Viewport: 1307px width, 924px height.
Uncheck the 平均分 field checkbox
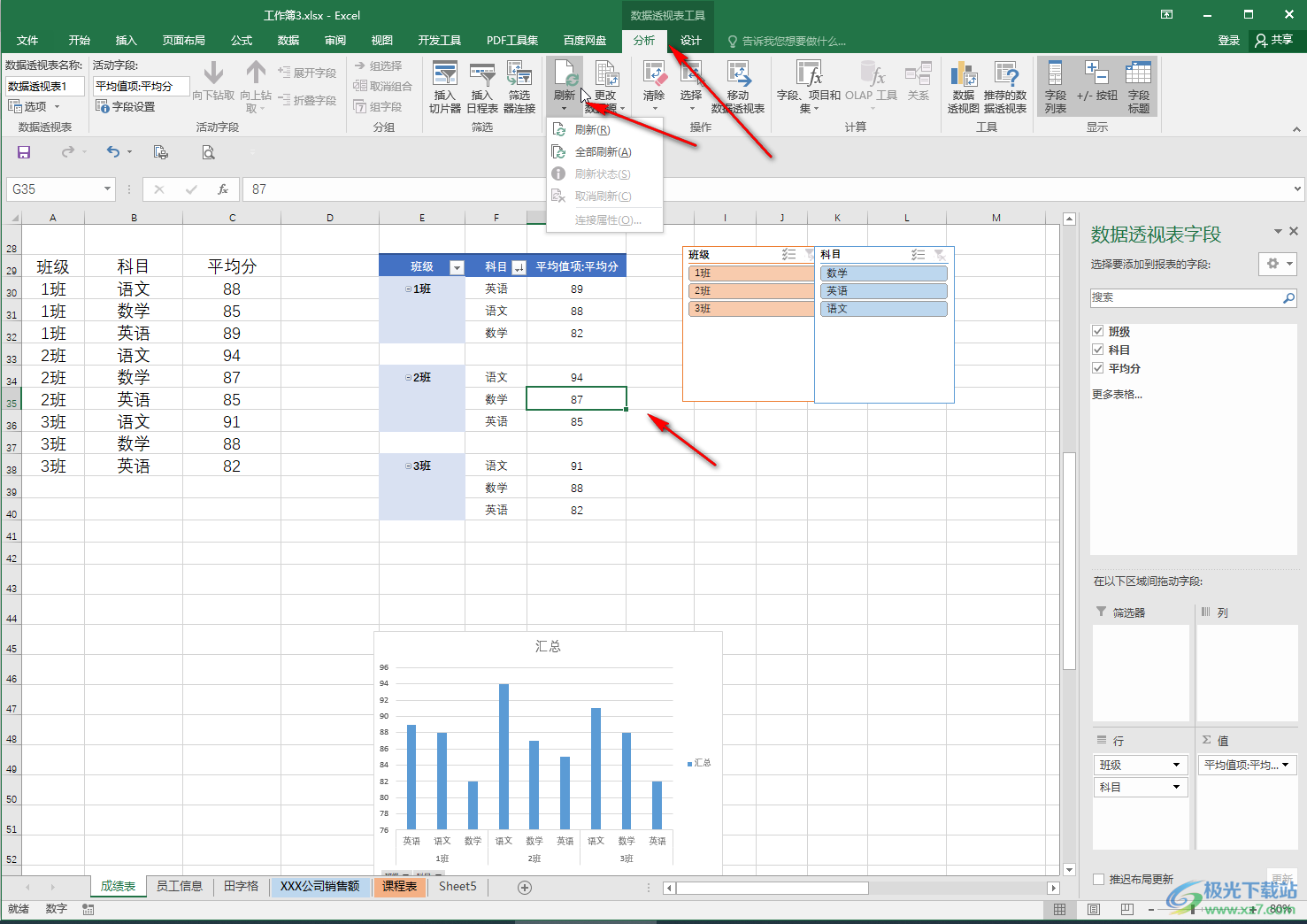[x=1098, y=368]
